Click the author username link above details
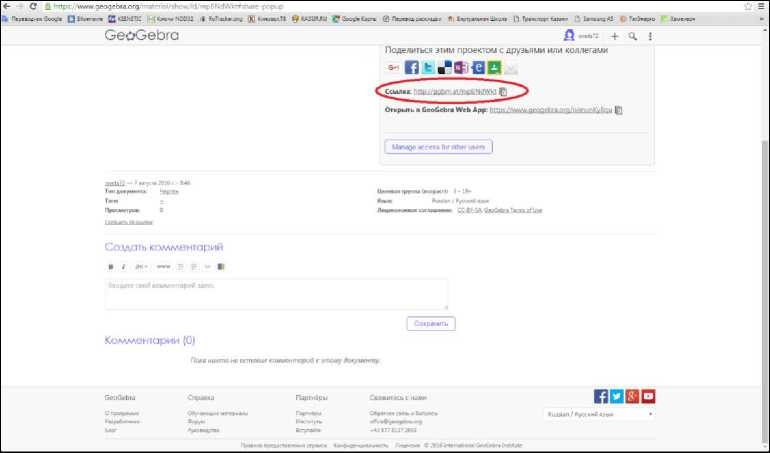 coord(115,183)
